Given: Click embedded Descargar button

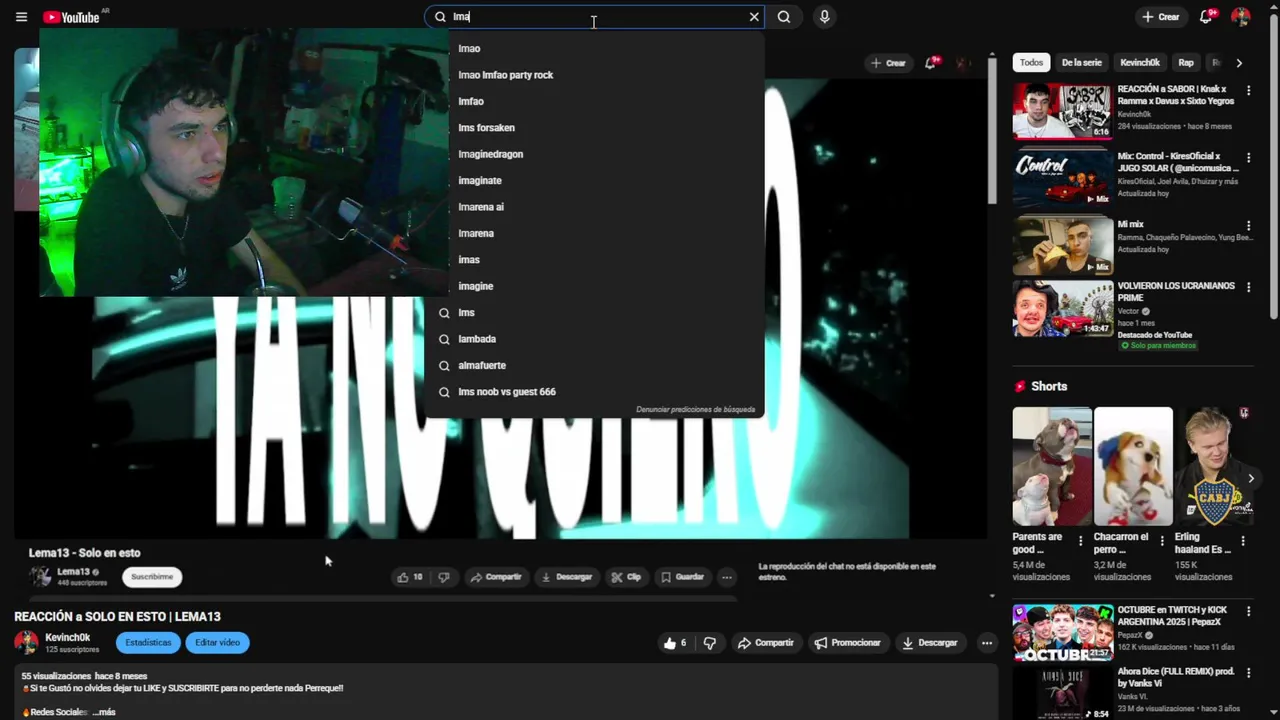Looking at the screenshot, I should [x=567, y=577].
